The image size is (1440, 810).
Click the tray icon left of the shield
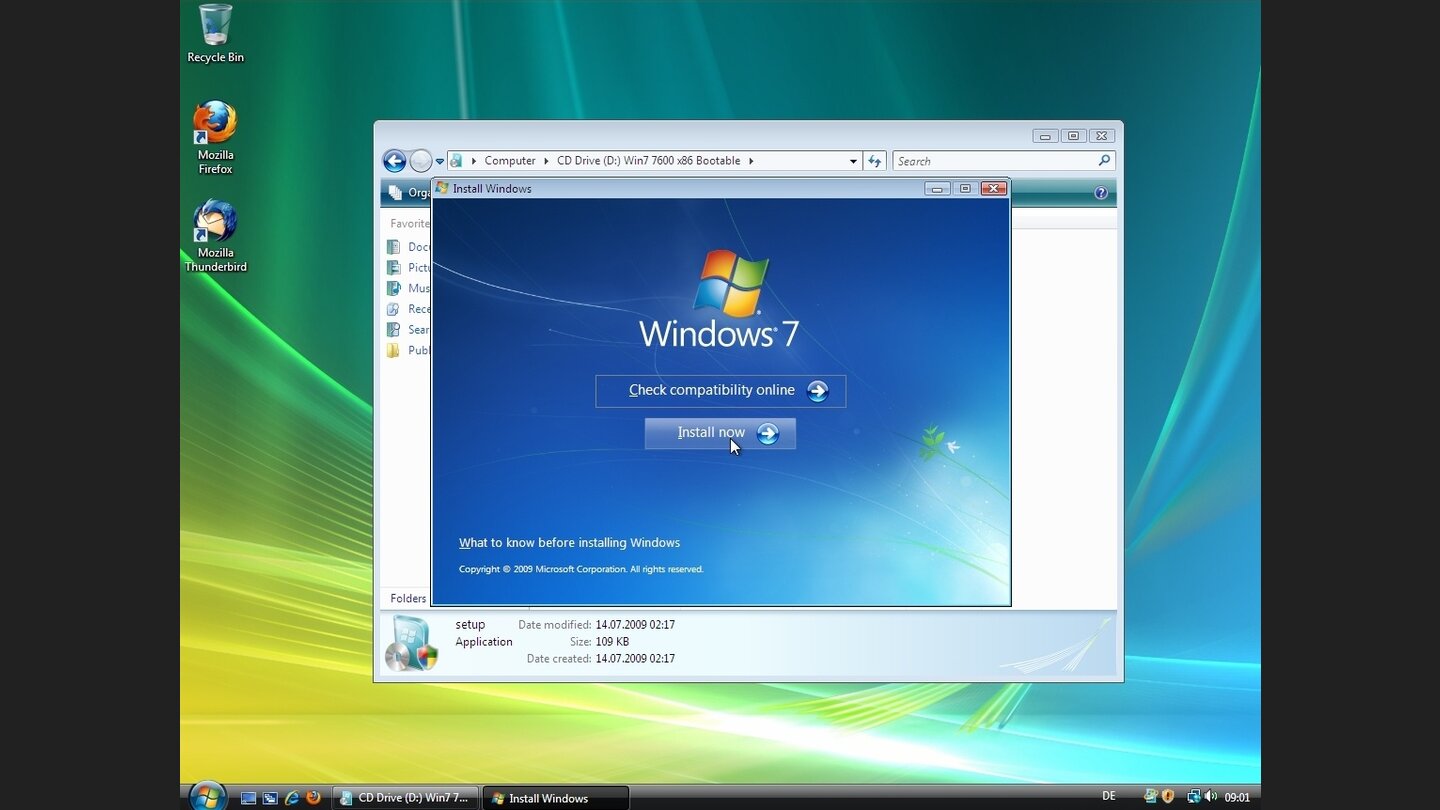pyautogui.click(x=1151, y=797)
